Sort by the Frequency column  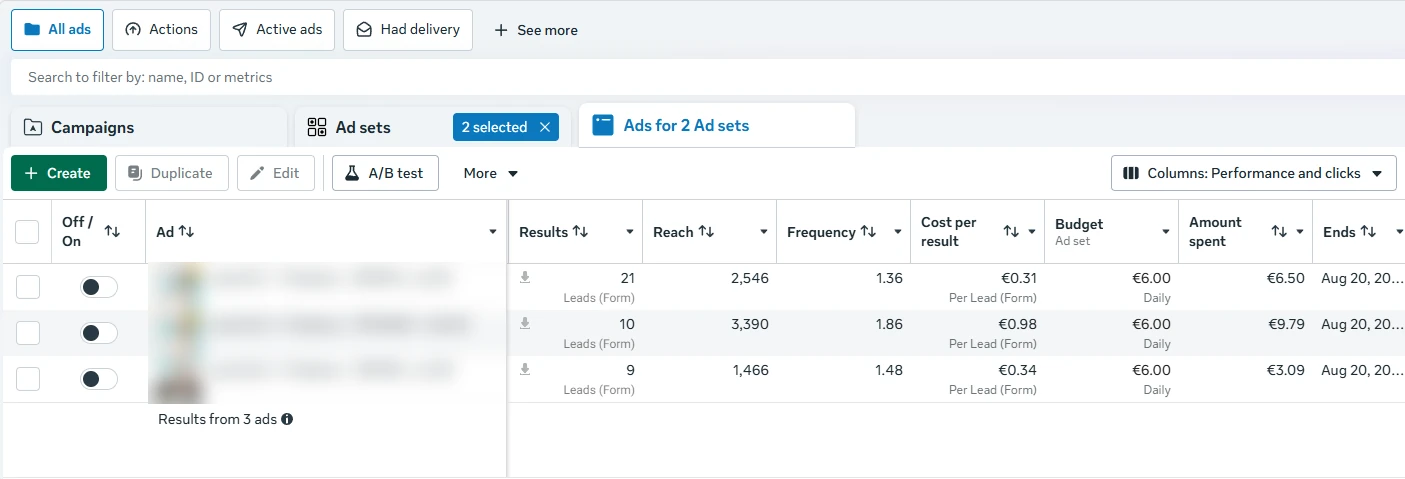point(868,232)
